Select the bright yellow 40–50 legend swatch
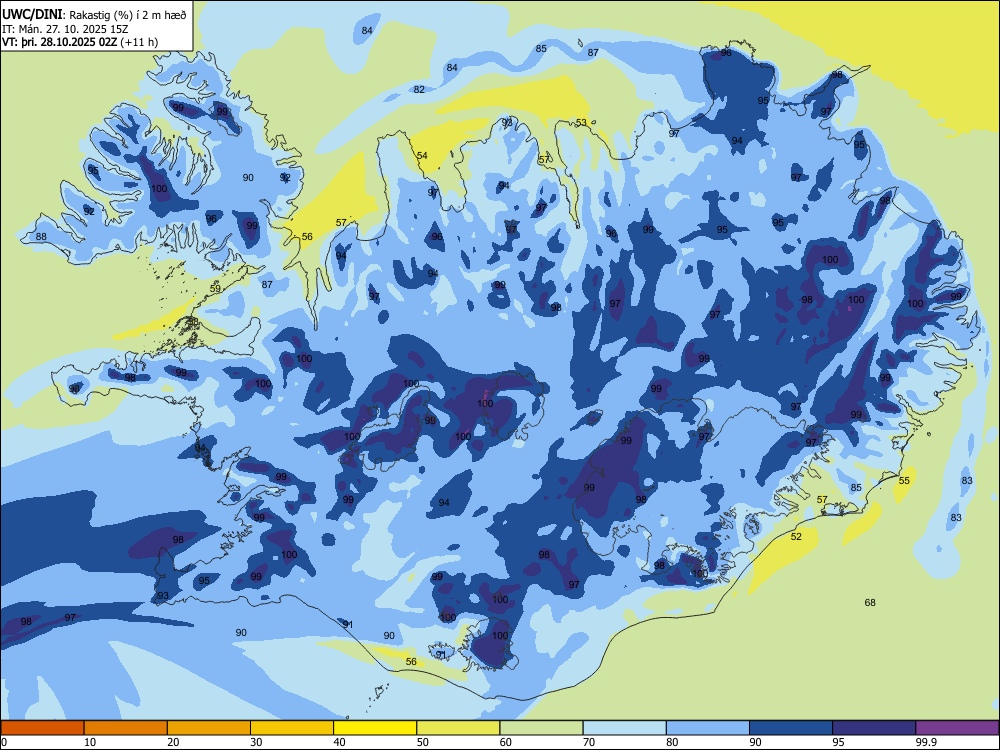Viewport: 1000px width, 750px height. 375,728
